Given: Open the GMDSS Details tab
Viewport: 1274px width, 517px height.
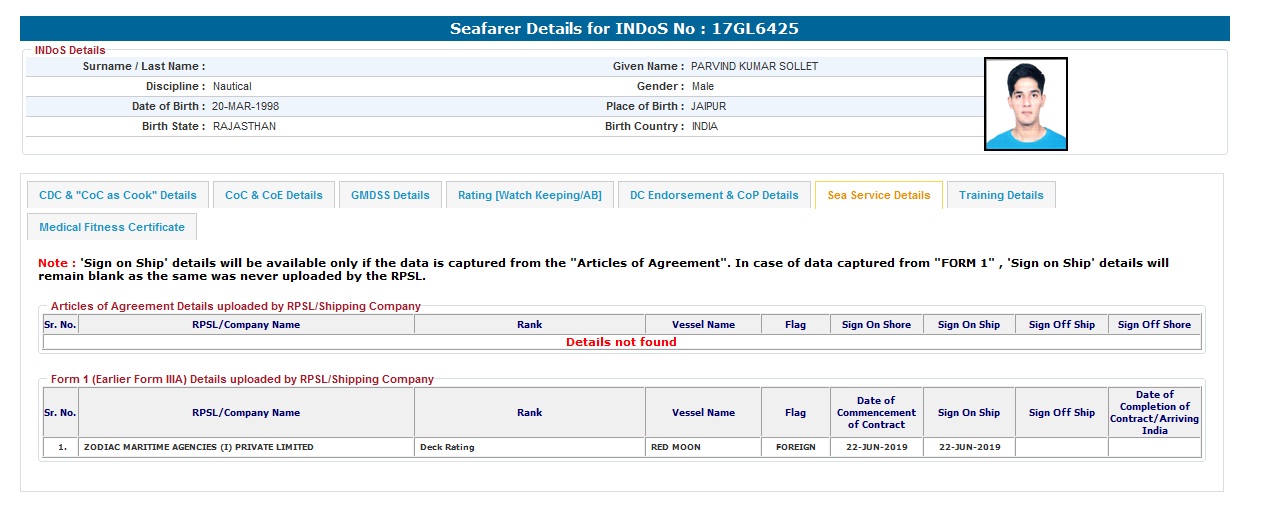Looking at the screenshot, I should [390, 195].
